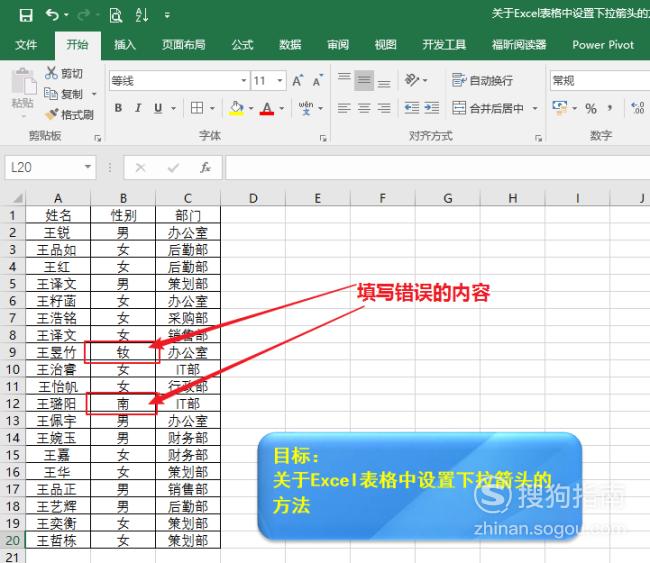Click the Borders icon
The image size is (650, 563).
(197, 108)
